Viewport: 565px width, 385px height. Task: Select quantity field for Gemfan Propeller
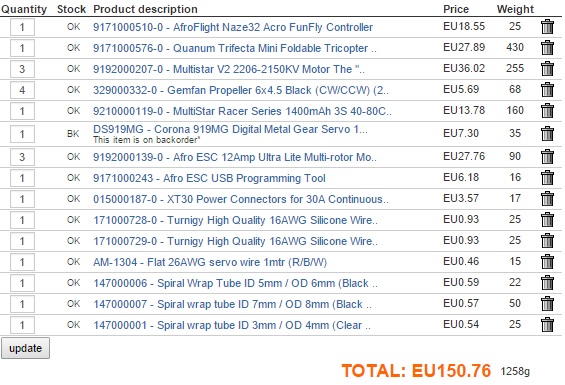coord(22,90)
